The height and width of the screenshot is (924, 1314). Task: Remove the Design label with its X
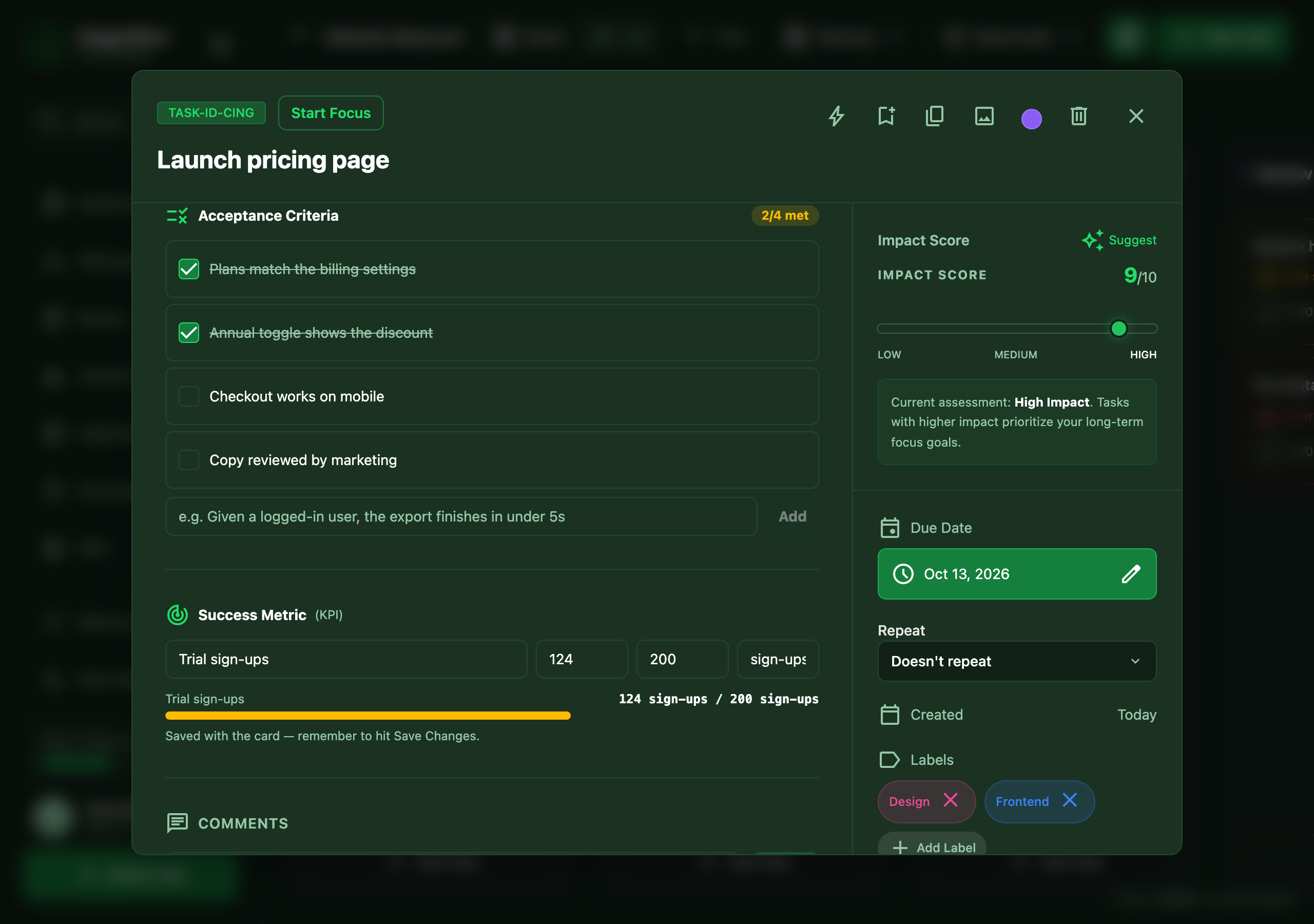951,800
